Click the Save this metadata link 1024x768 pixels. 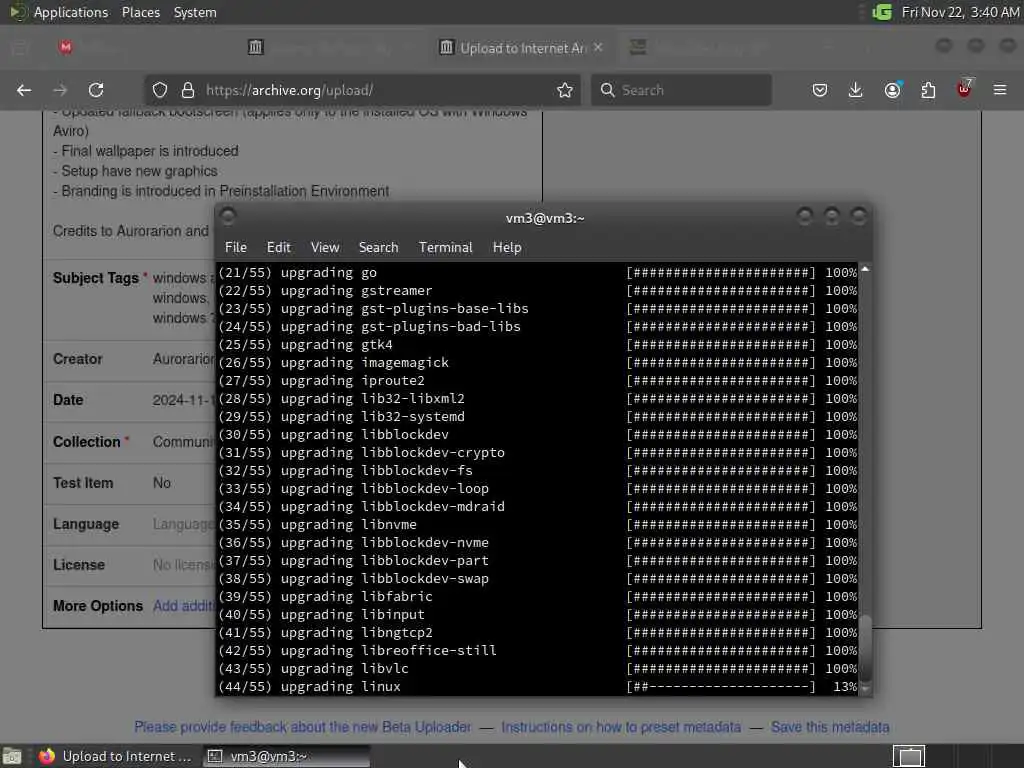coord(830,727)
